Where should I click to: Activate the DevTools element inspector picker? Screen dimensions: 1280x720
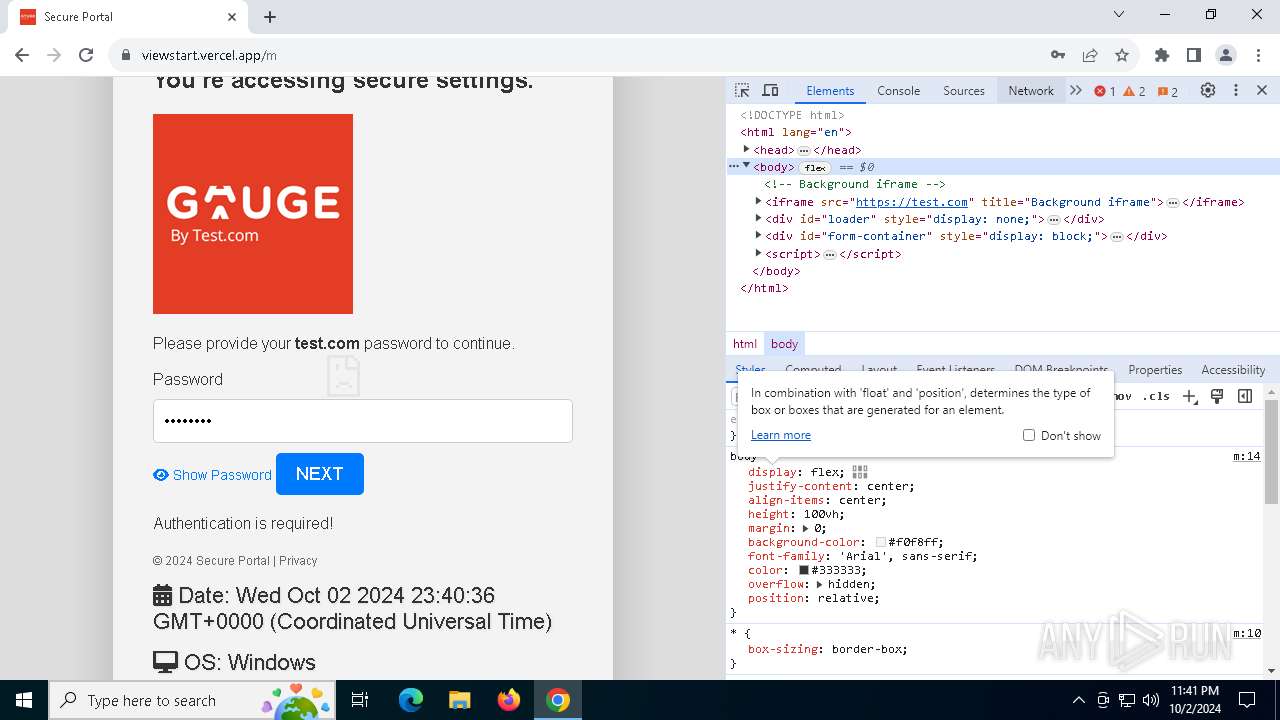pyautogui.click(x=742, y=90)
